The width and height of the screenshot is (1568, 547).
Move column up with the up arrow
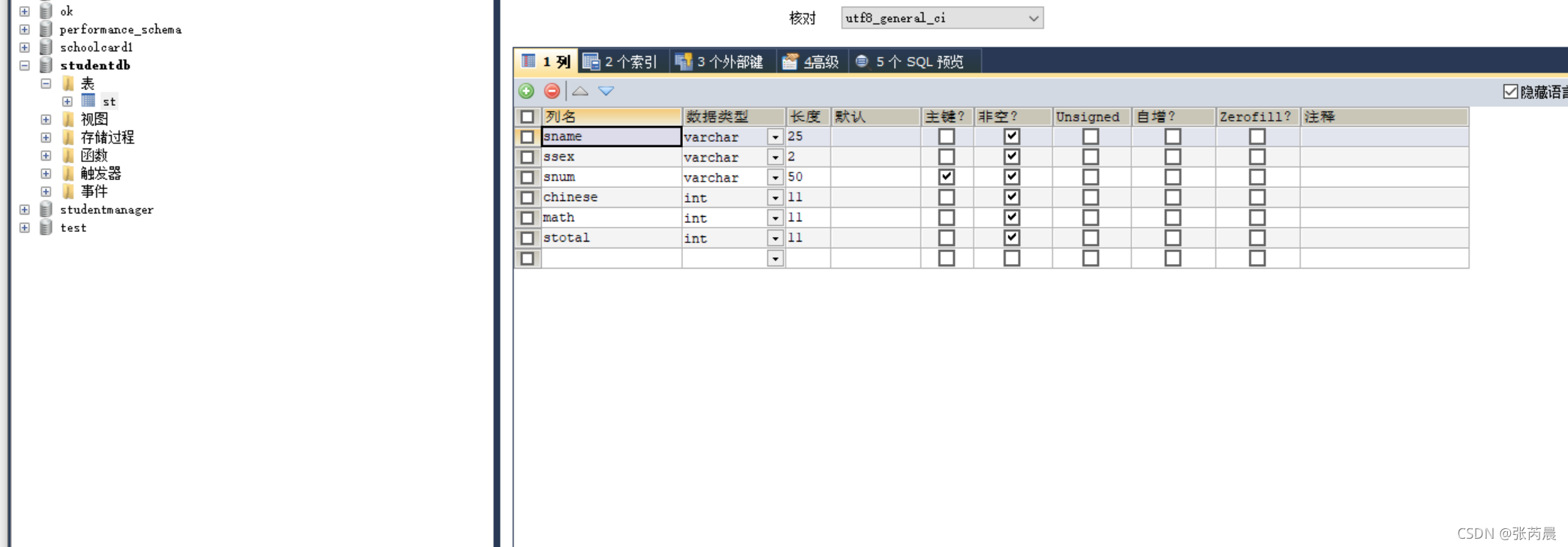[x=580, y=91]
